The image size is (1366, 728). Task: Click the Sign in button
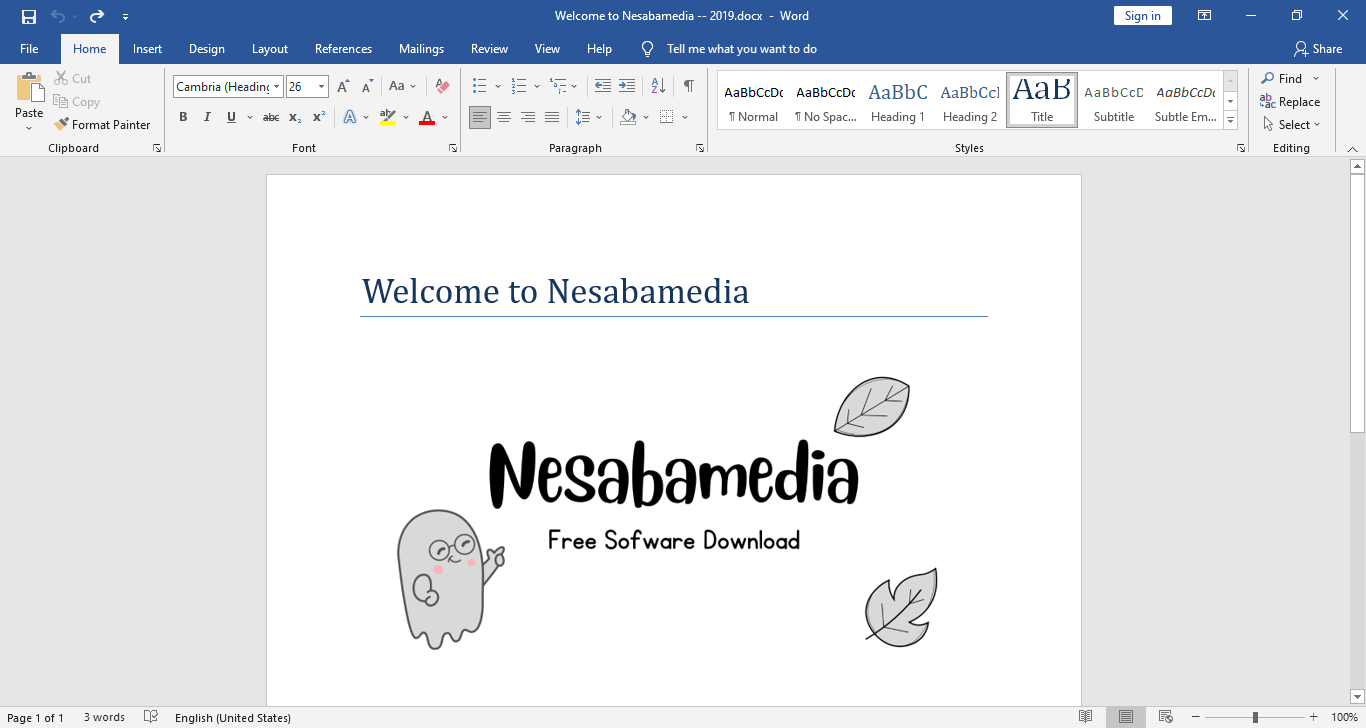click(x=1142, y=16)
